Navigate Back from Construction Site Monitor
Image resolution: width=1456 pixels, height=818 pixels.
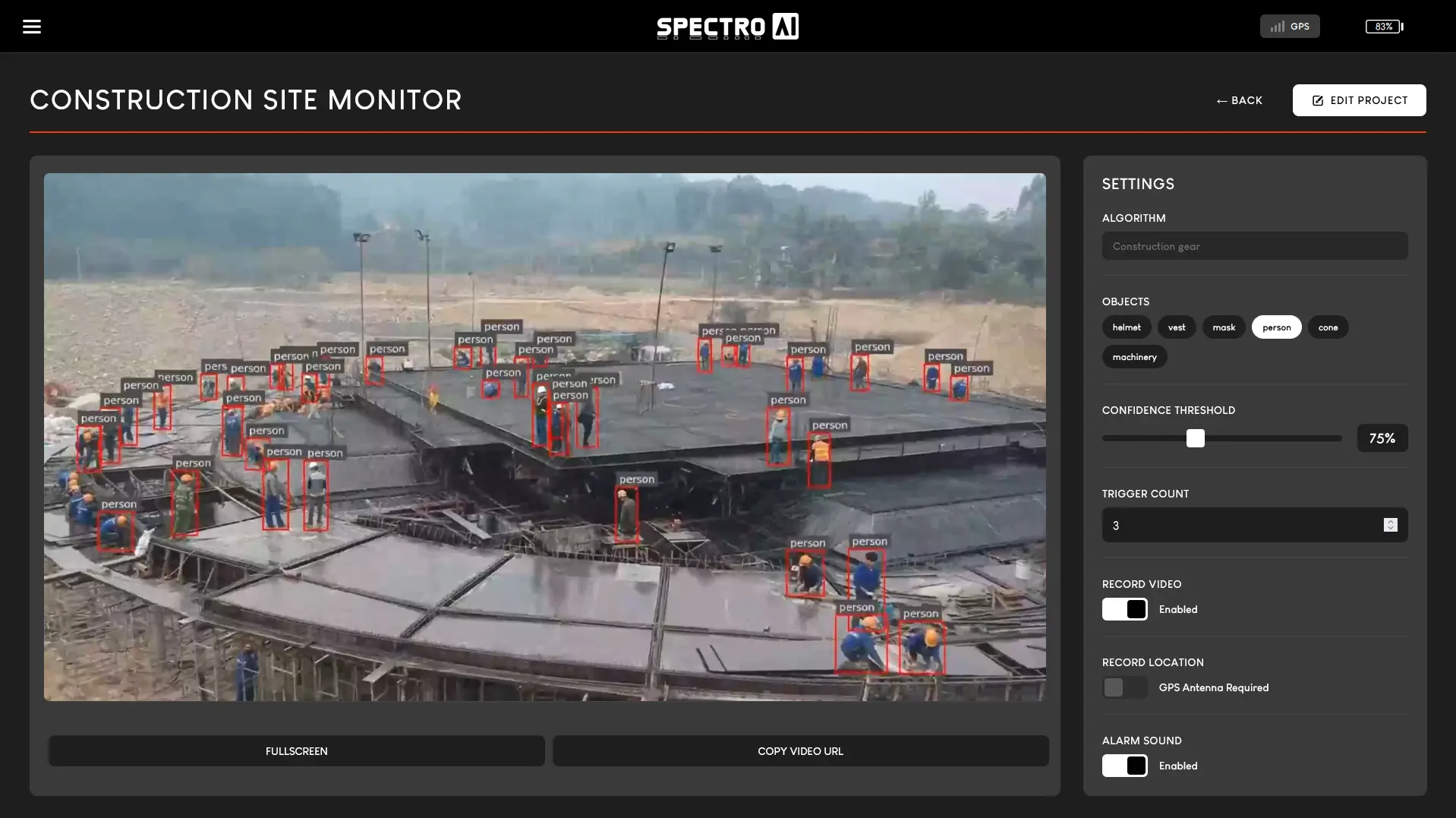1239,100
